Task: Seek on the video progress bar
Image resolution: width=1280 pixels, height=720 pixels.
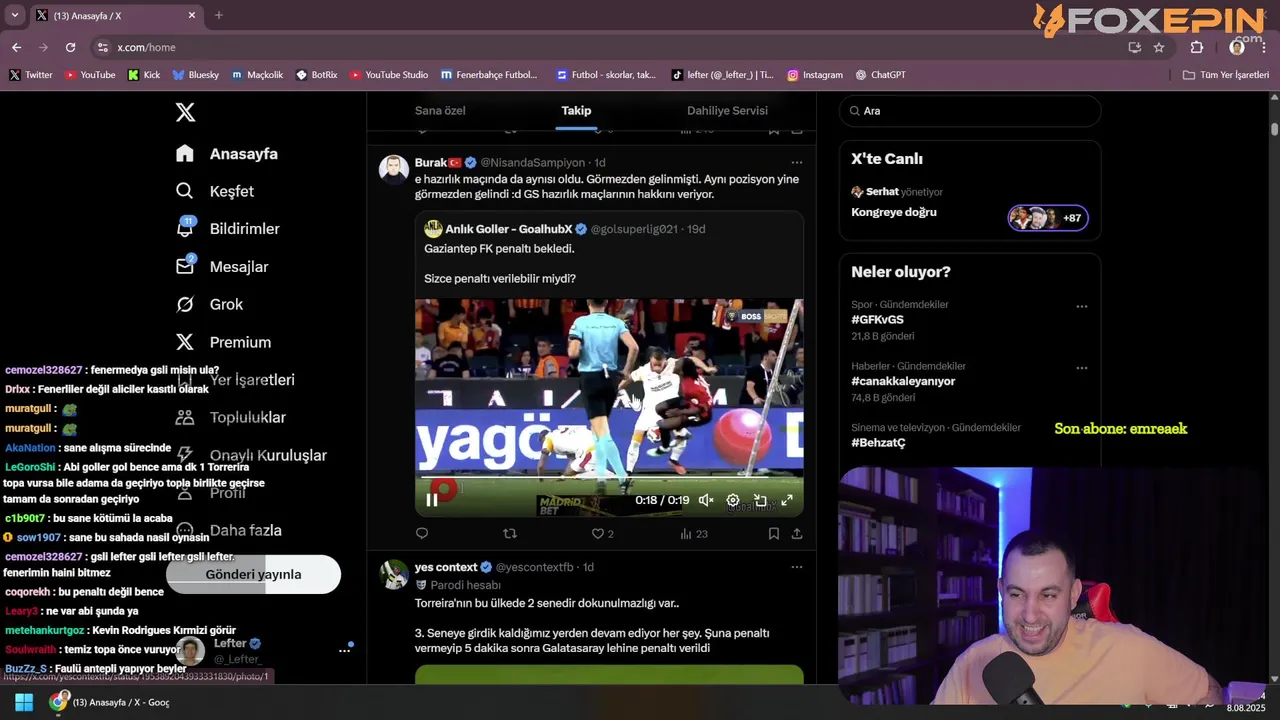Action: click(x=609, y=479)
